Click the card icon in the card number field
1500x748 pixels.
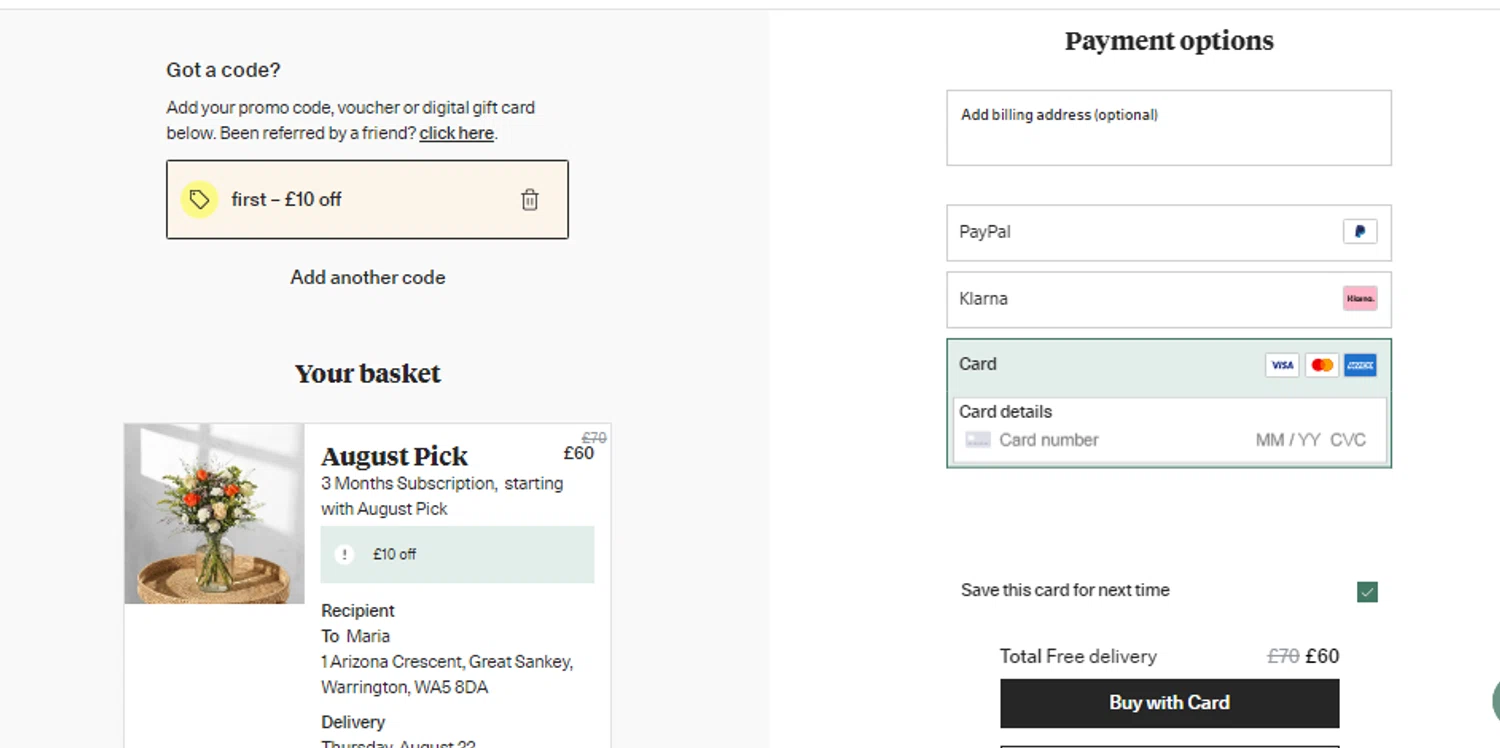pos(978,440)
